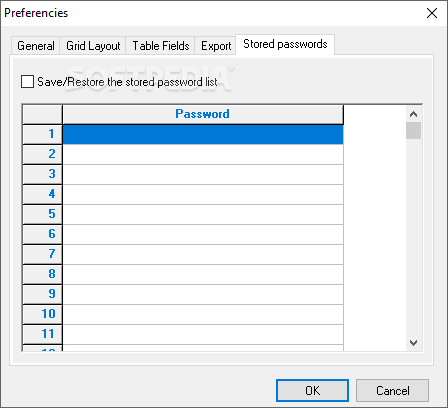The height and width of the screenshot is (408, 448).
Task: Go to the Export tab
Action: pyautogui.click(x=216, y=46)
